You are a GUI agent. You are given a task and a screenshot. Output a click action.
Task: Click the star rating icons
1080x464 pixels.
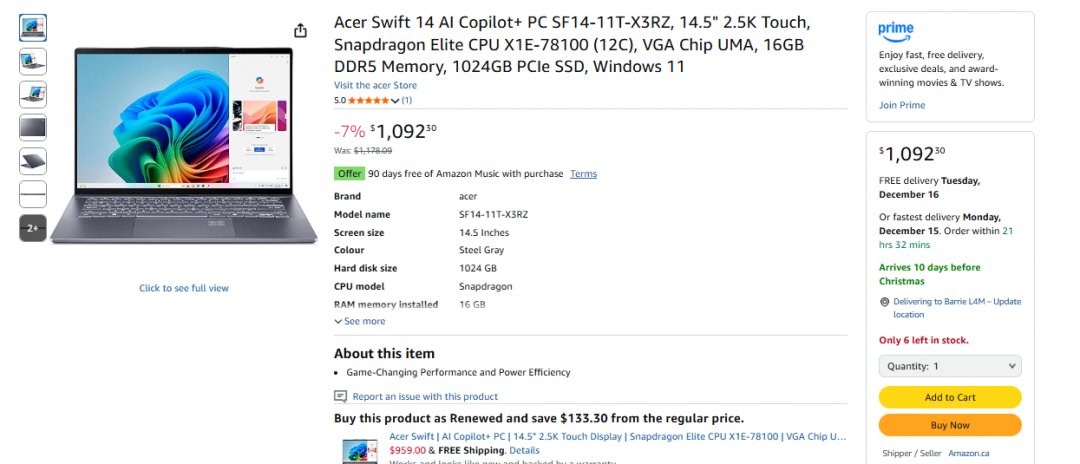click(367, 100)
